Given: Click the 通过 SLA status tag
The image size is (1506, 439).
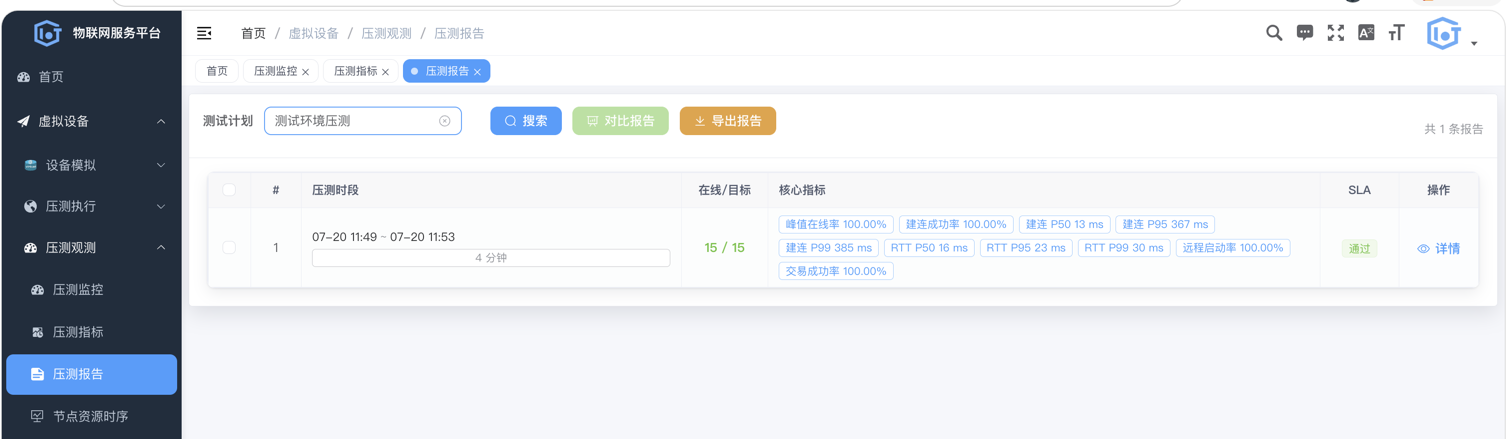Looking at the screenshot, I should (x=1359, y=249).
